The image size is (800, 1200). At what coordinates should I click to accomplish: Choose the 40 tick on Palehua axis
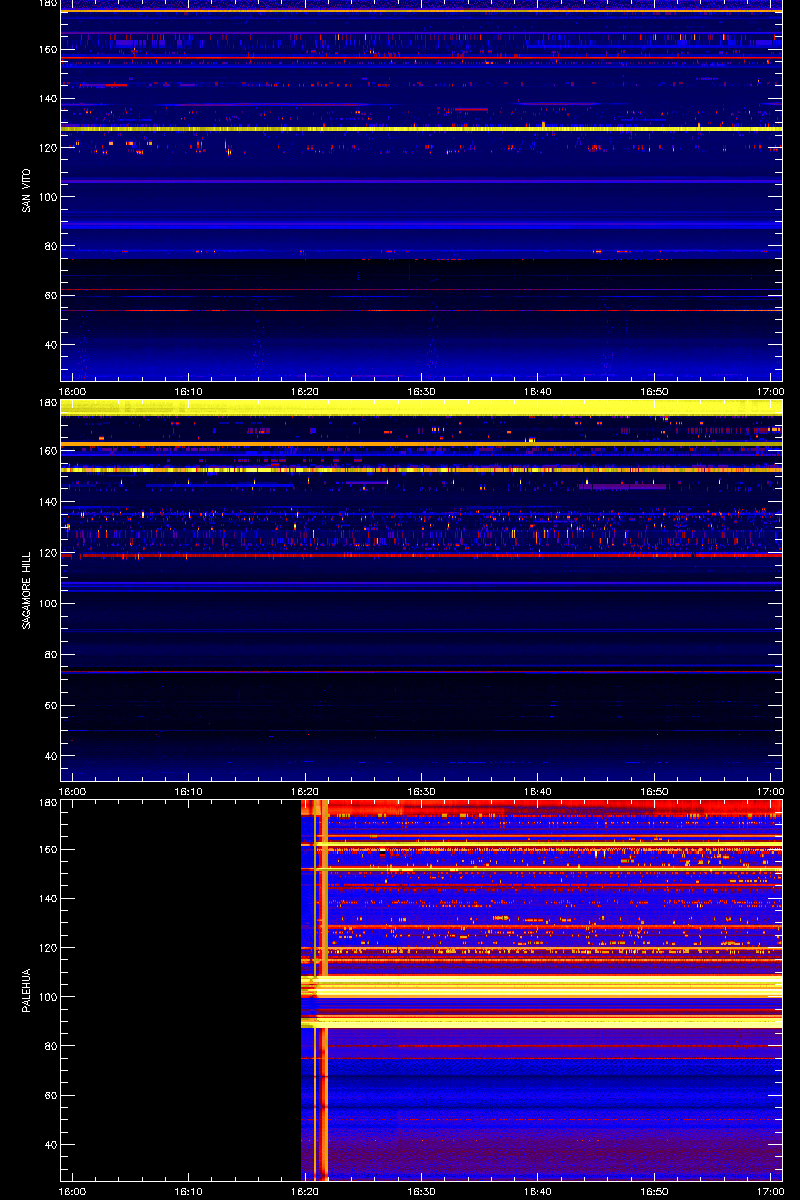click(x=50, y=1145)
